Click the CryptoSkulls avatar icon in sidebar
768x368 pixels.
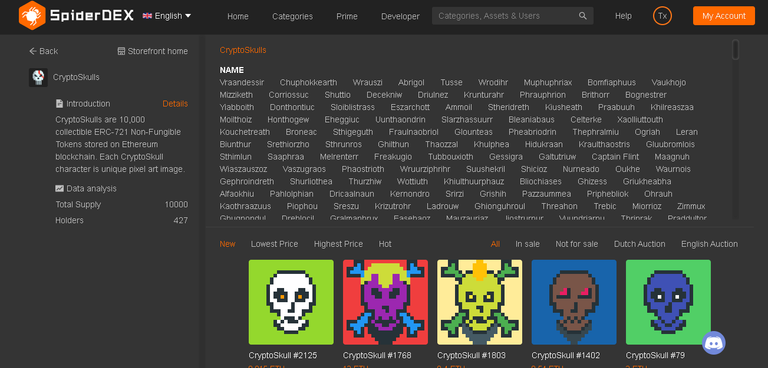tap(38, 77)
